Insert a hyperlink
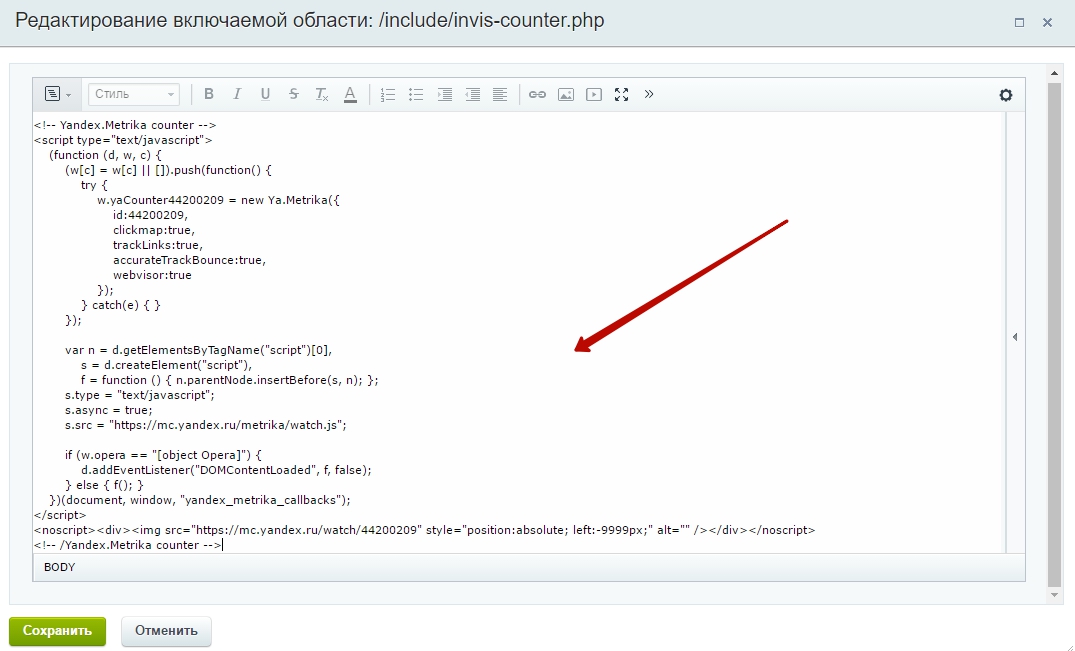 pos(538,94)
